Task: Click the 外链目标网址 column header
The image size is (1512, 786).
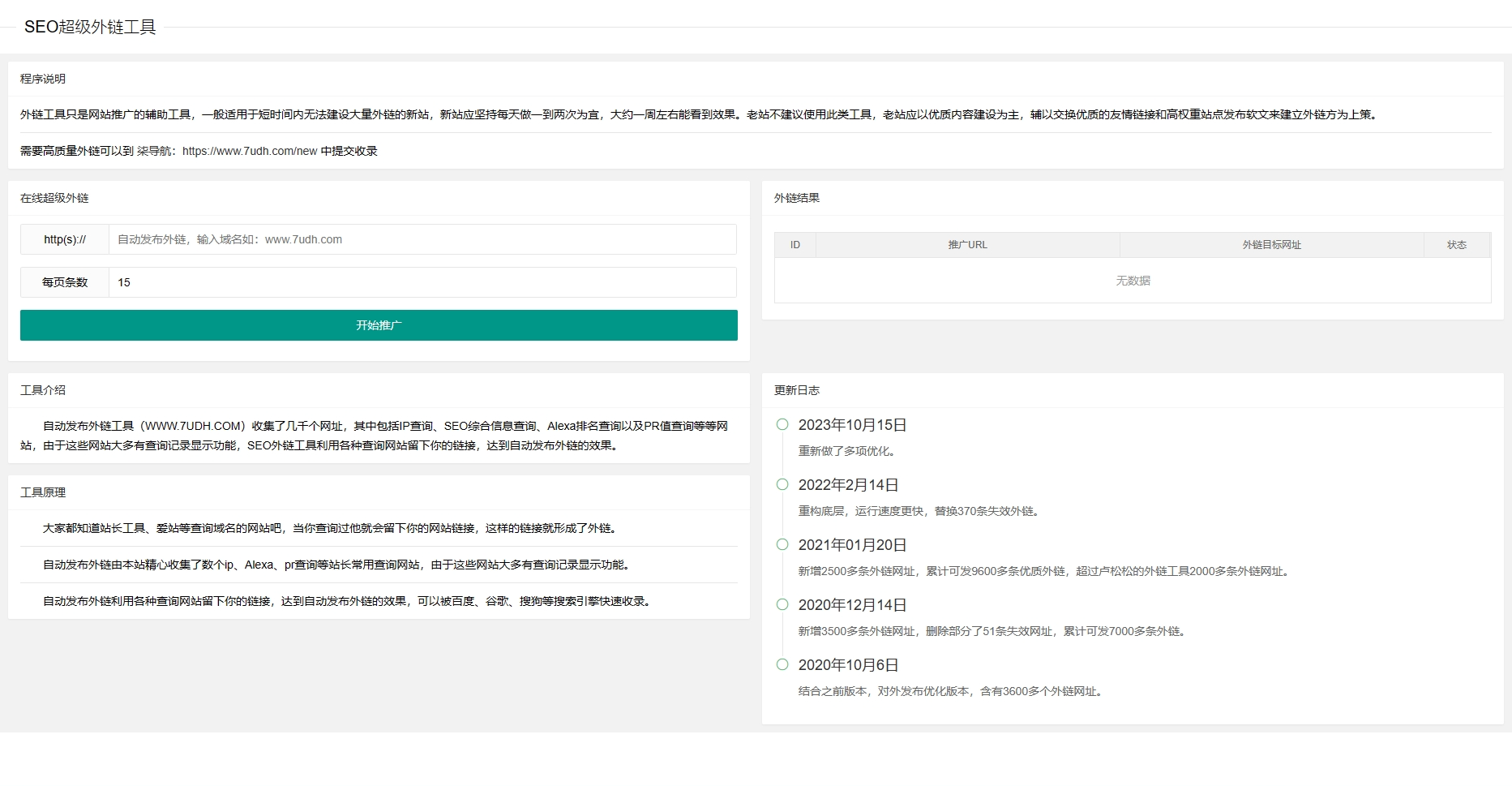Action: [x=1271, y=245]
